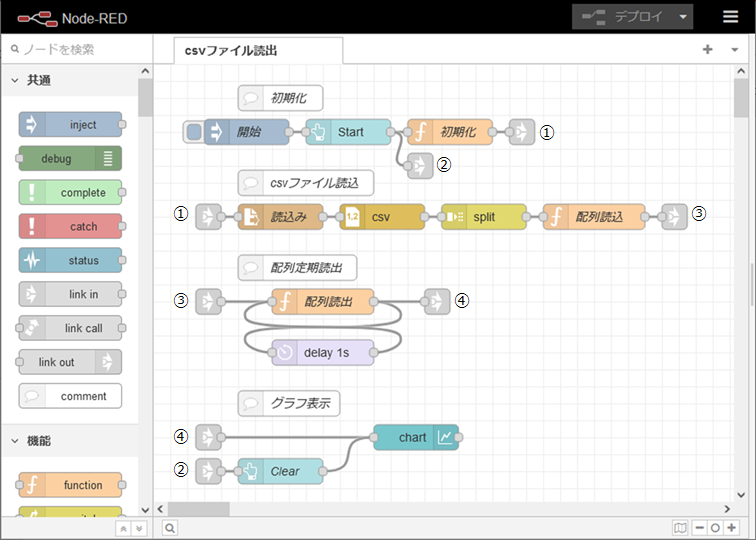Click the zoom out minus icon

[x=700, y=527]
